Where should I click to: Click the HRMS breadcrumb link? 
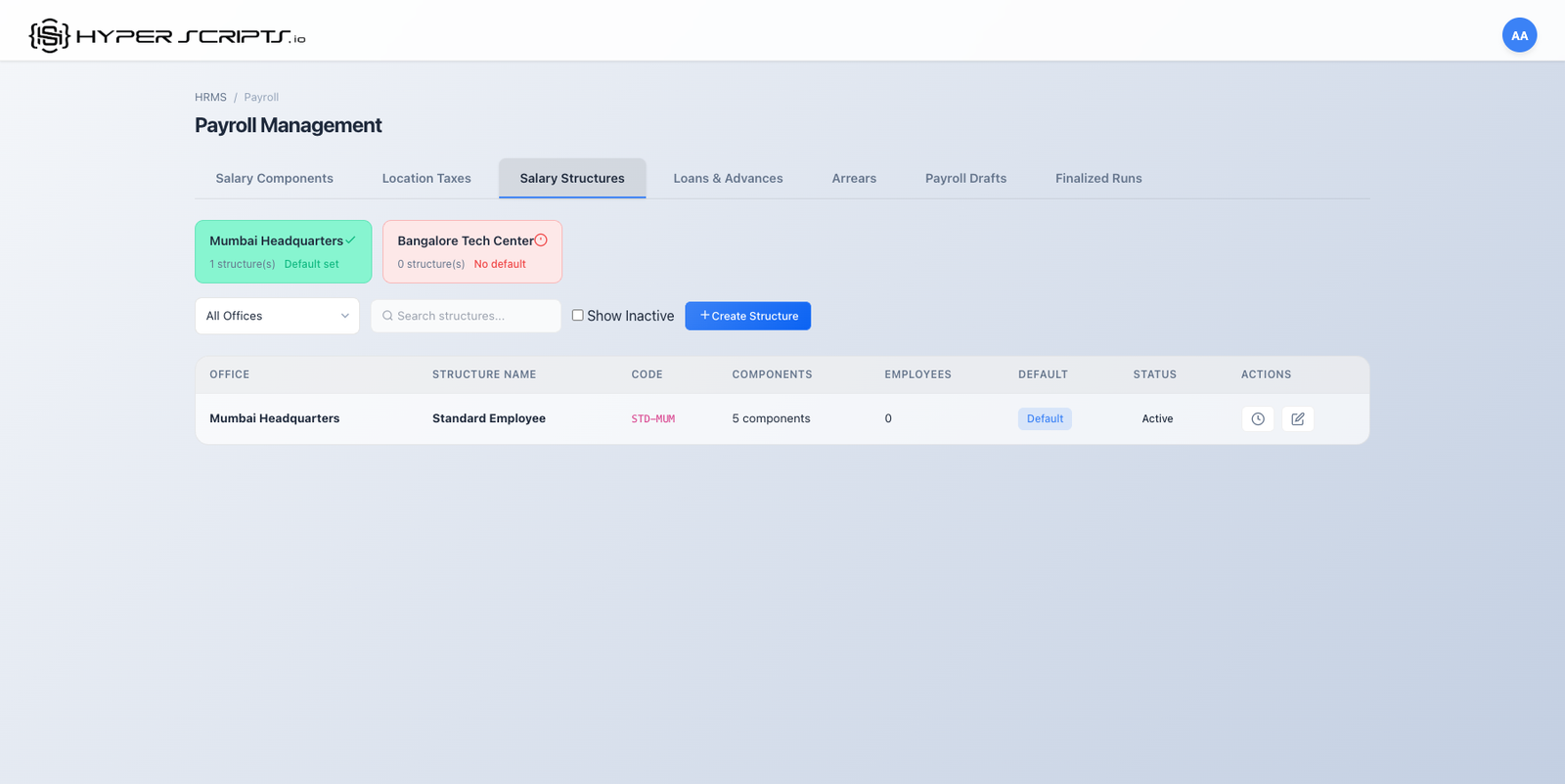point(210,97)
